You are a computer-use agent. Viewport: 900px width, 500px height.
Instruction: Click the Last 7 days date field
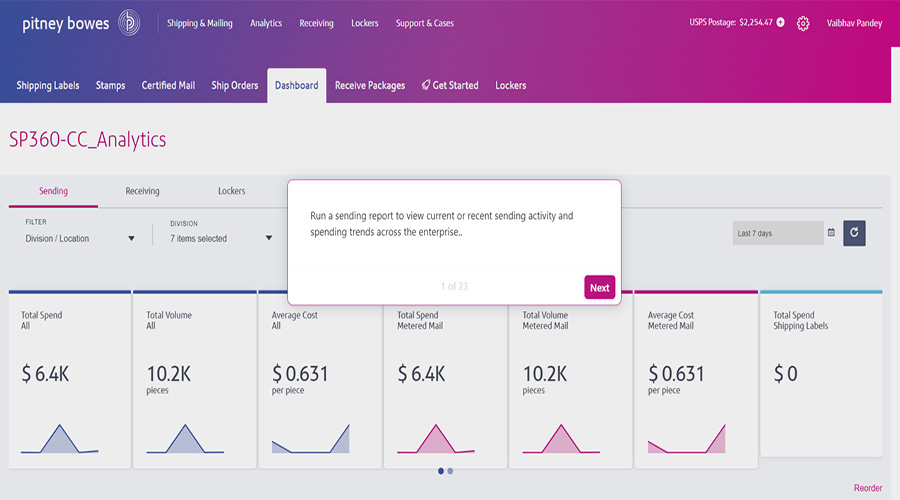(778, 233)
